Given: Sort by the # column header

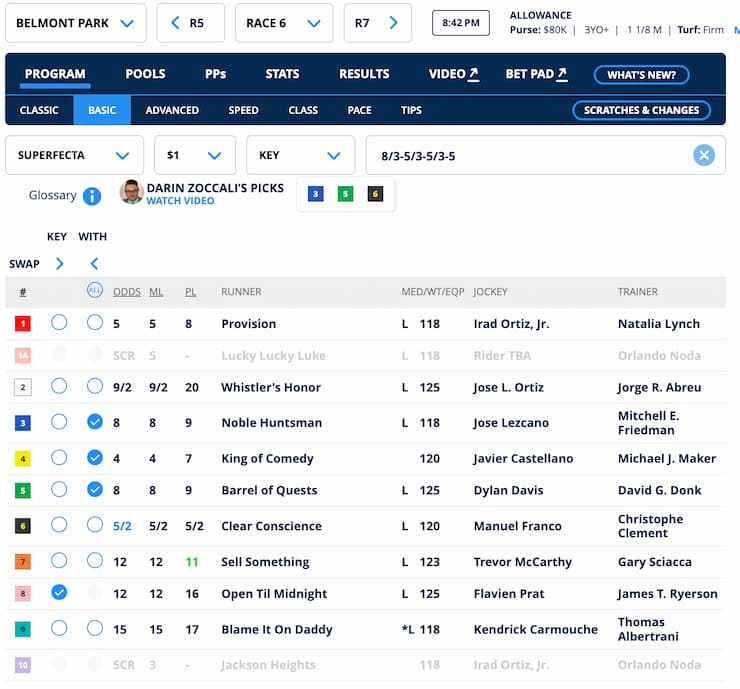Looking at the screenshot, I should click(23, 292).
